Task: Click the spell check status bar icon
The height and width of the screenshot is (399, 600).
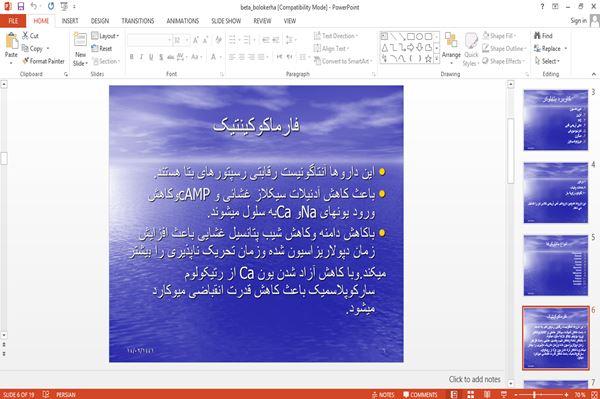Action: [x=46, y=394]
